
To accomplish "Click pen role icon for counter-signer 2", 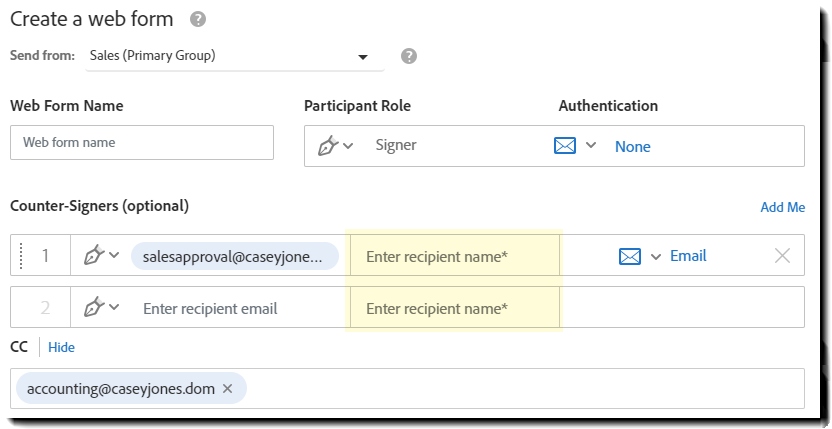I will 95,308.
